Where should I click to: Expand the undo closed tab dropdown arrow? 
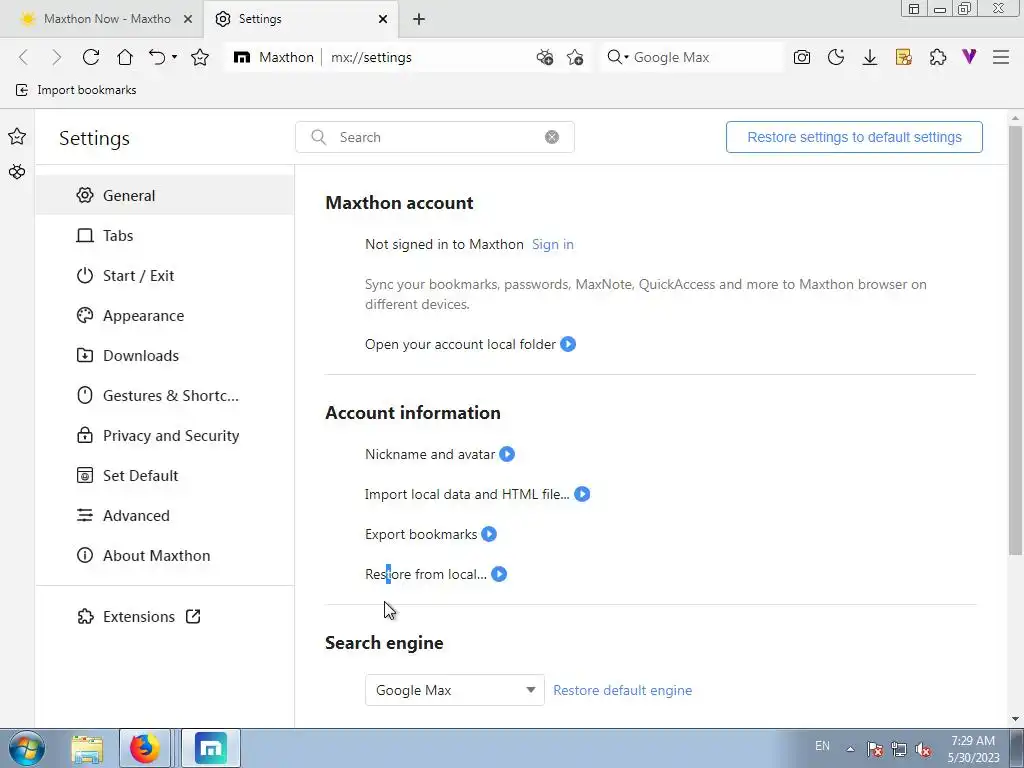[x=174, y=57]
